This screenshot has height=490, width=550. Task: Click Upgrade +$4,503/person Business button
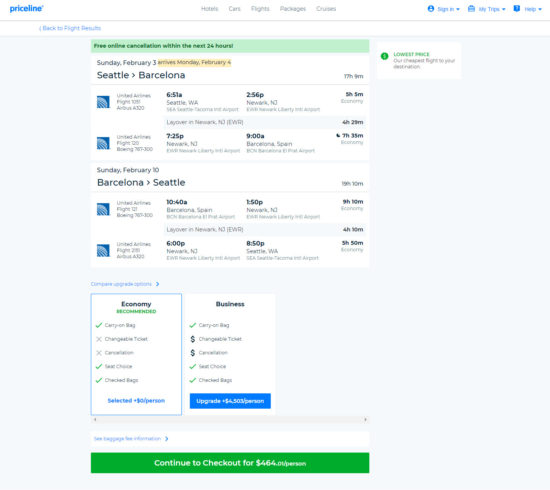pos(230,401)
